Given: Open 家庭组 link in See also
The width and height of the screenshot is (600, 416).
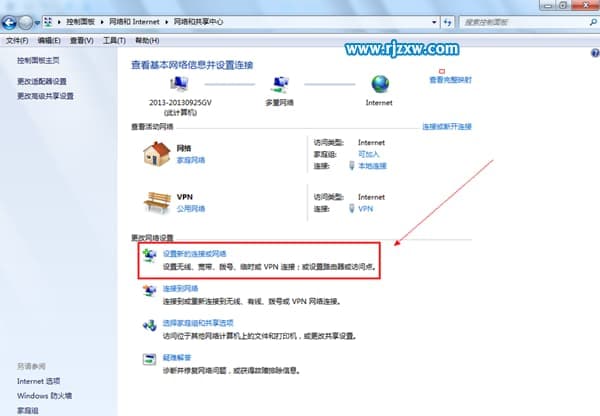Looking at the screenshot, I should point(28,411).
